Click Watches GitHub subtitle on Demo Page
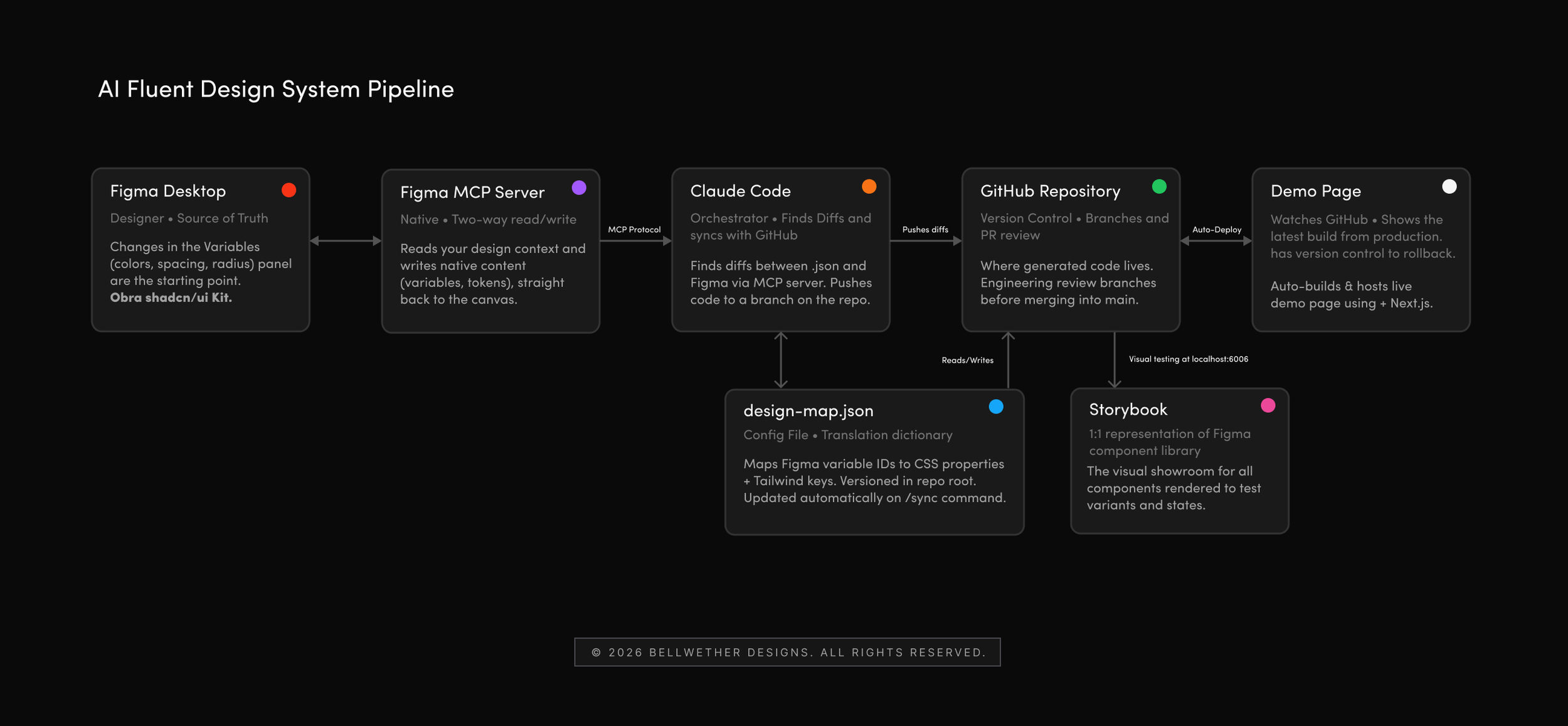Screen dimensions: 1568x726 pyautogui.click(x=1363, y=237)
